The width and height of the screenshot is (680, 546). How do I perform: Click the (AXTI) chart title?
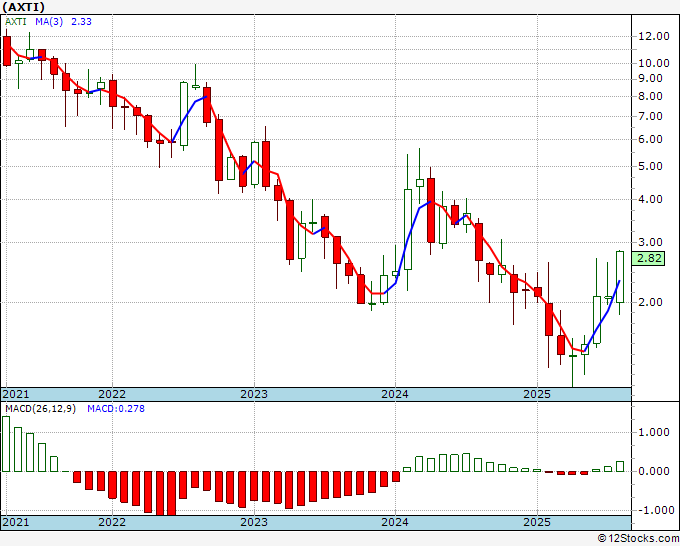[x=23, y=7]
